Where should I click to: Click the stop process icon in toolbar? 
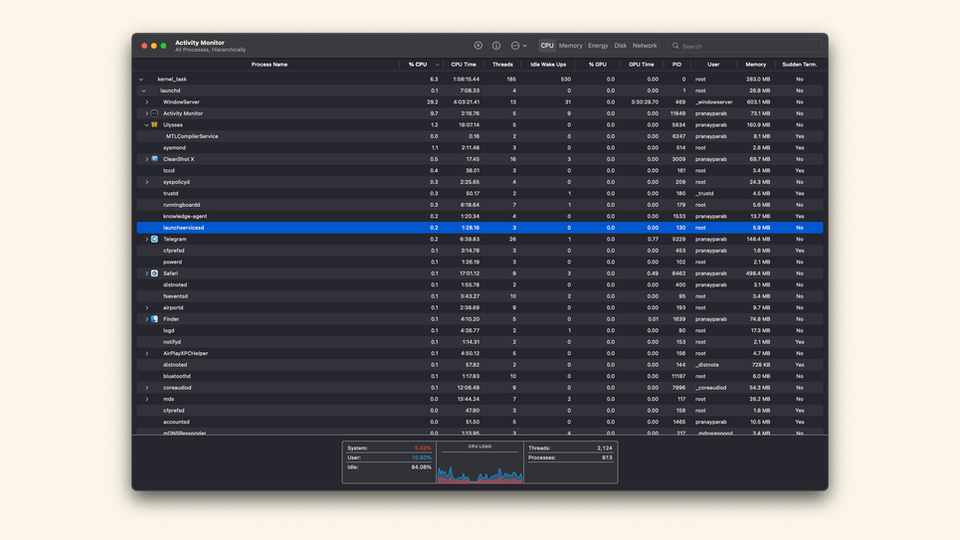478,45
